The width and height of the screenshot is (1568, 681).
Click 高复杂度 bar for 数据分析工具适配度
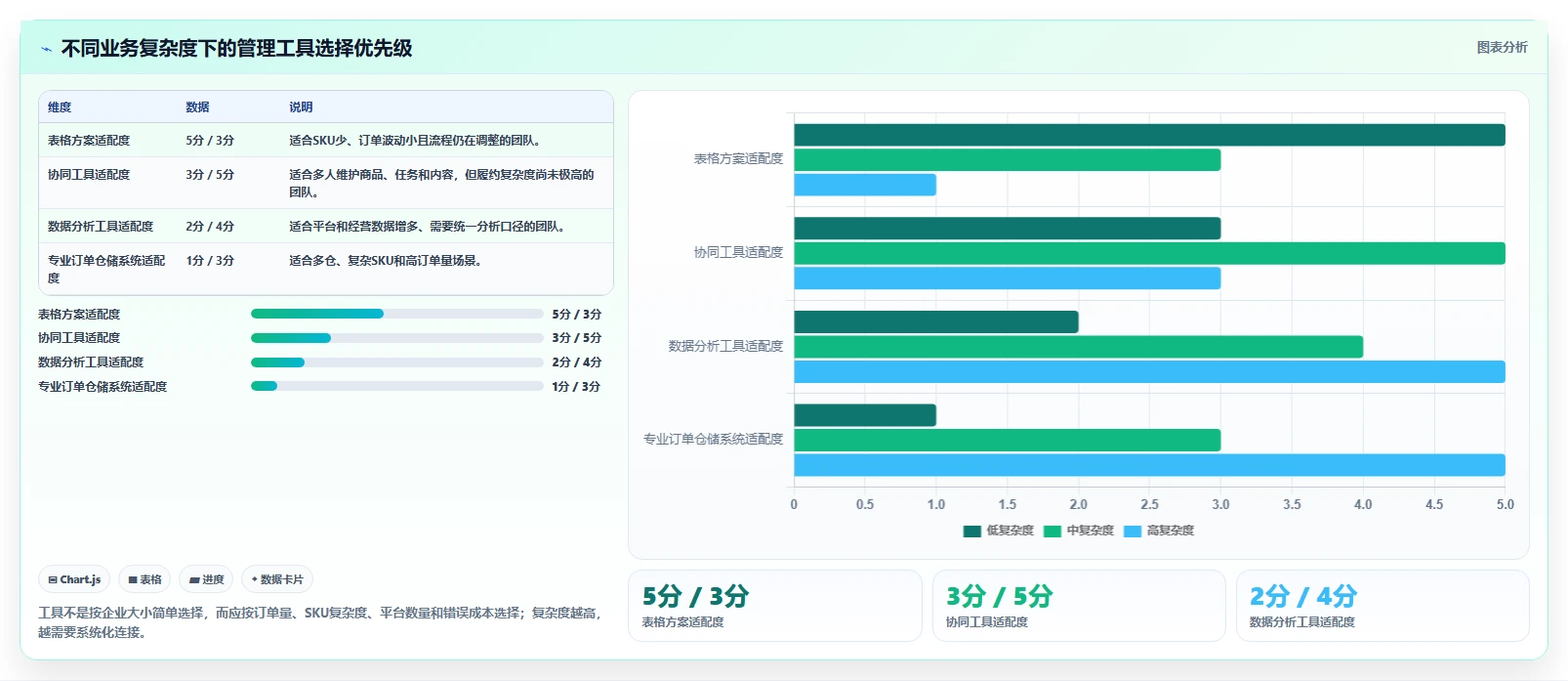click(x=1149, y=371)
